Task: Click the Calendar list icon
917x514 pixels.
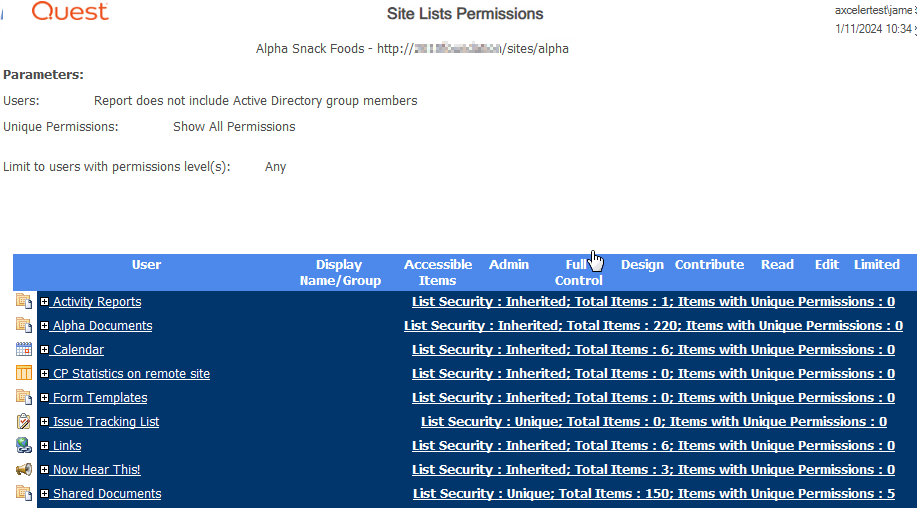Action: [x=24, y=349]
